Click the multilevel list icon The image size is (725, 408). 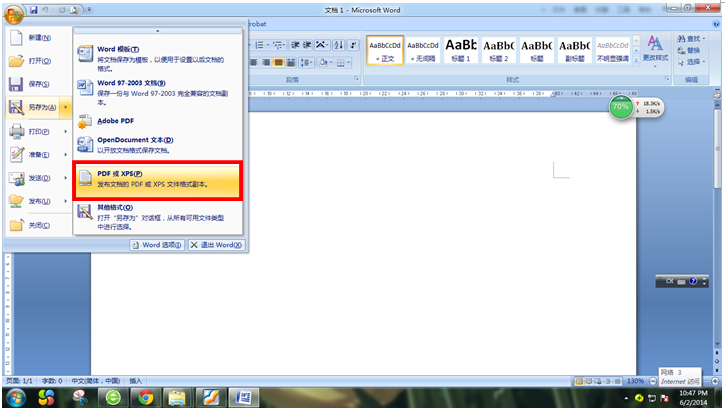(278, 45)
